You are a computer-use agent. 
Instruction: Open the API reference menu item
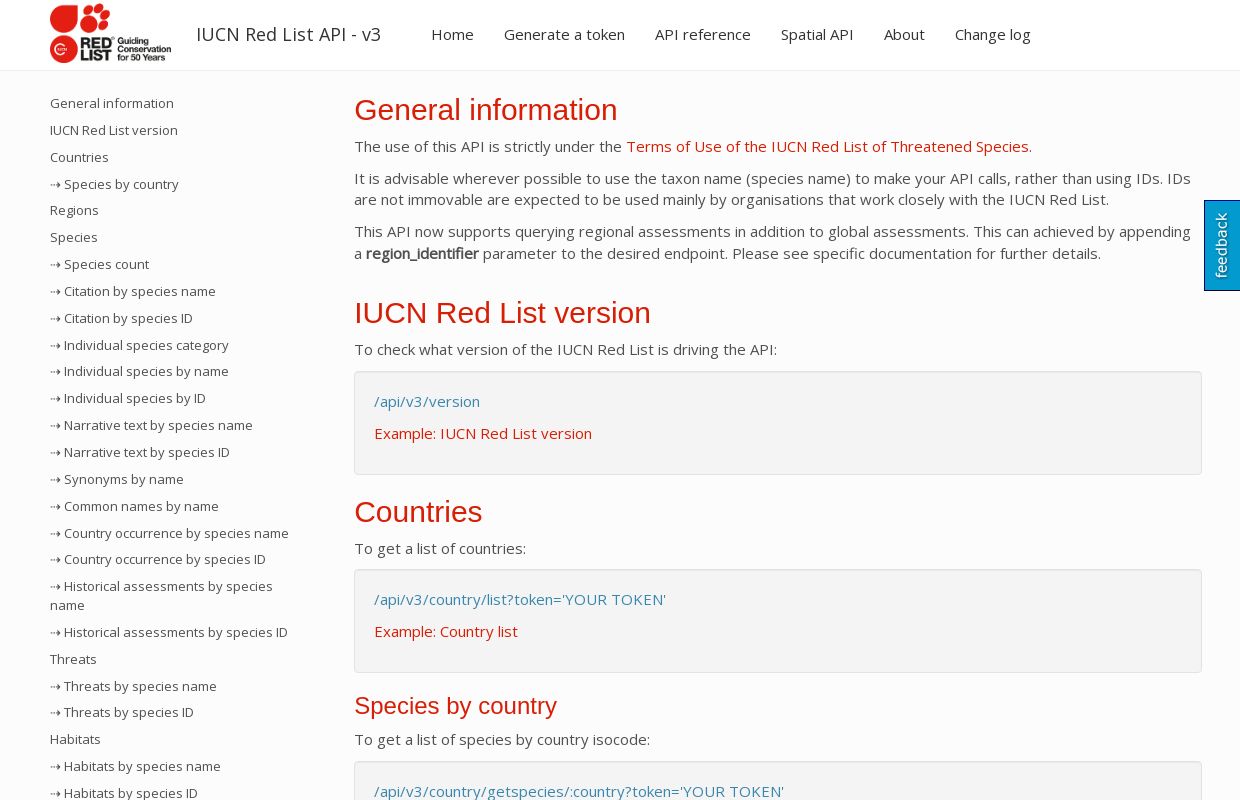702,35
